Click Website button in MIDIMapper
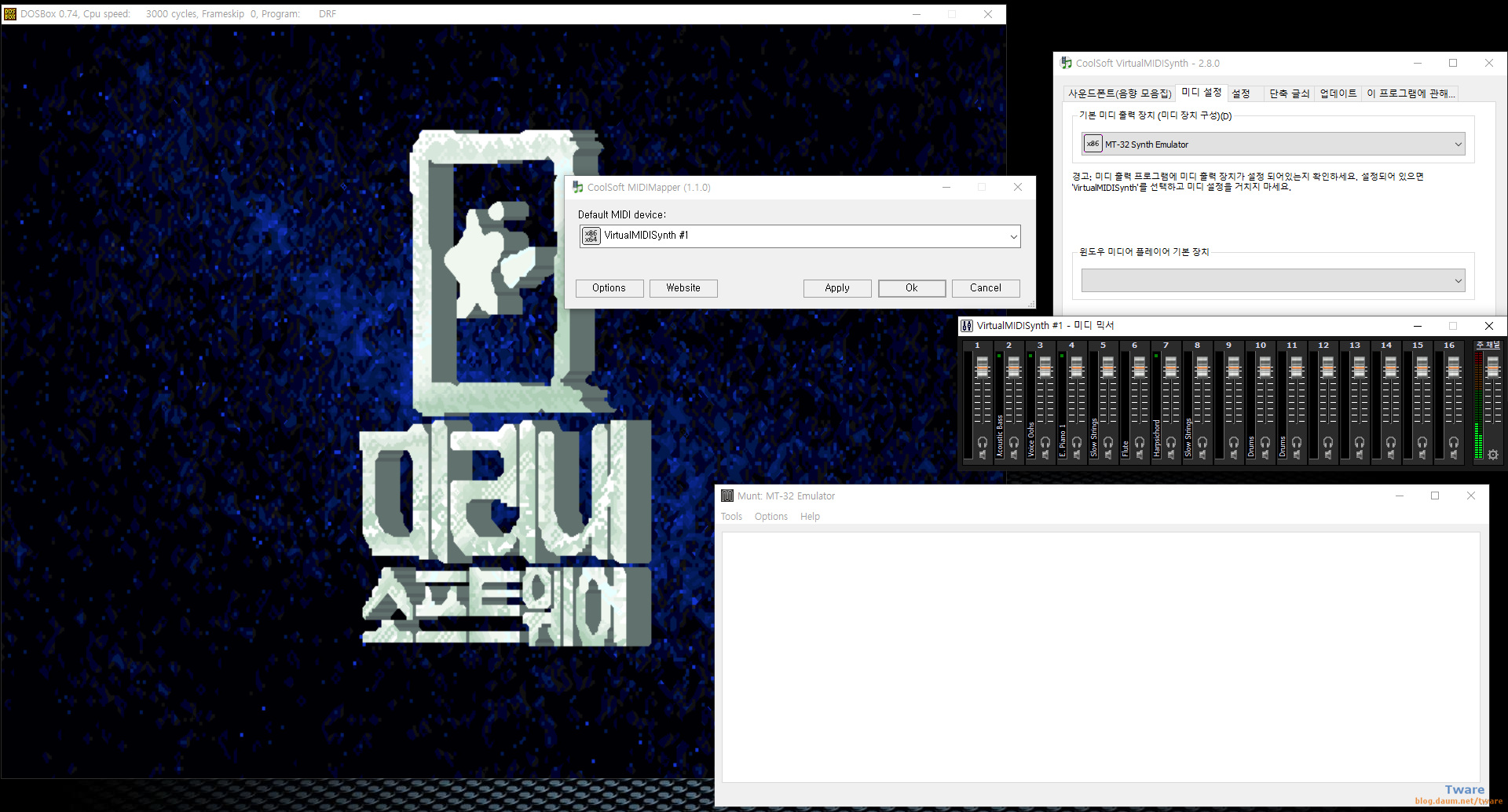 pos(683,288)
